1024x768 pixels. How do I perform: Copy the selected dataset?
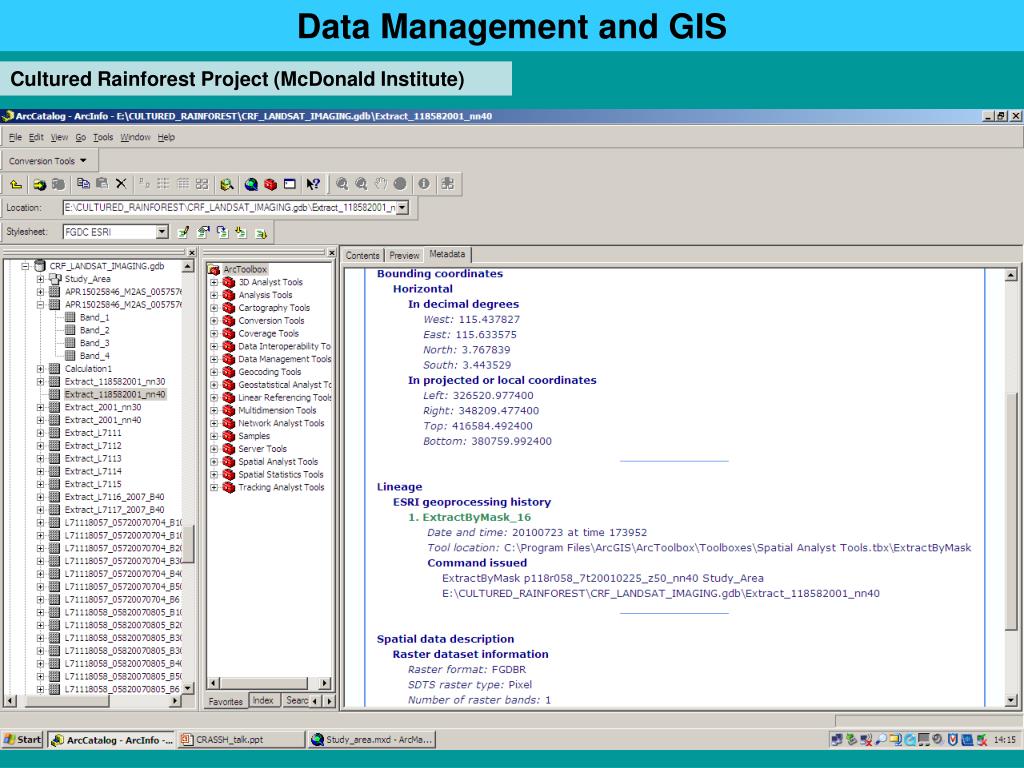tap(83, 184)
